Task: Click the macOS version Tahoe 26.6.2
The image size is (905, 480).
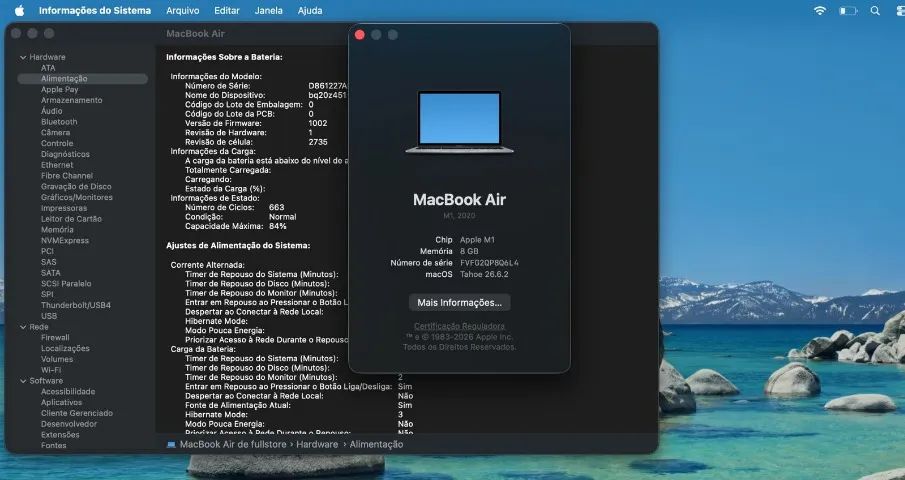Action: click(484, 274)
